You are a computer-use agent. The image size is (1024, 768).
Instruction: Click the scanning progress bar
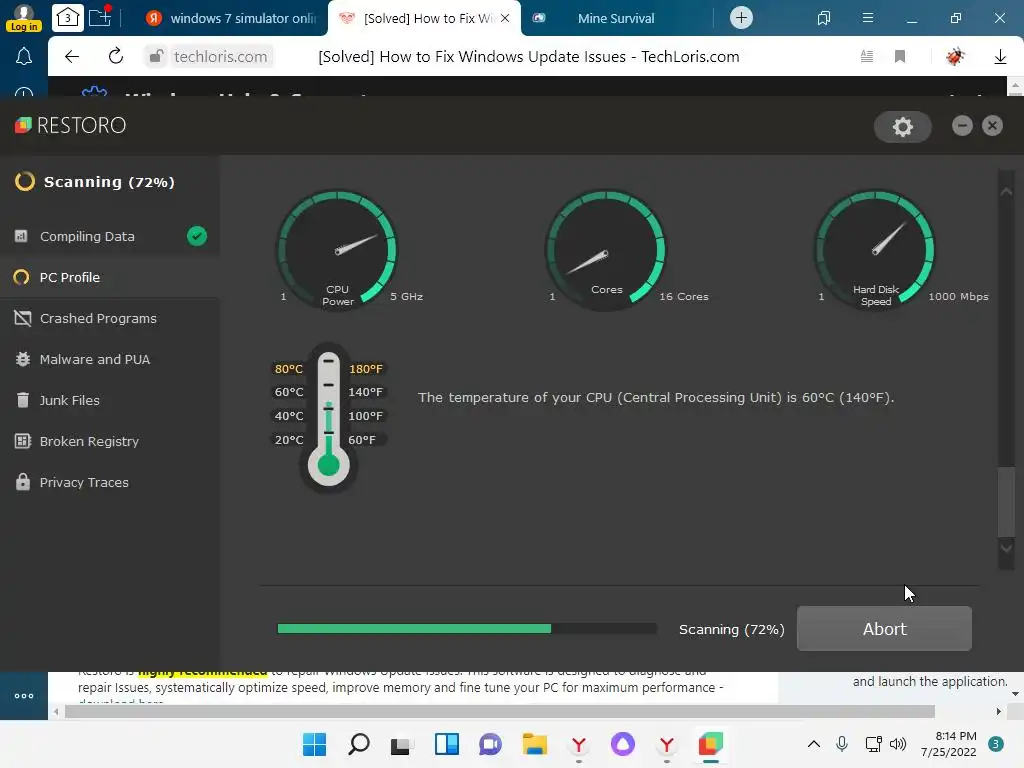tap(467, 629)
